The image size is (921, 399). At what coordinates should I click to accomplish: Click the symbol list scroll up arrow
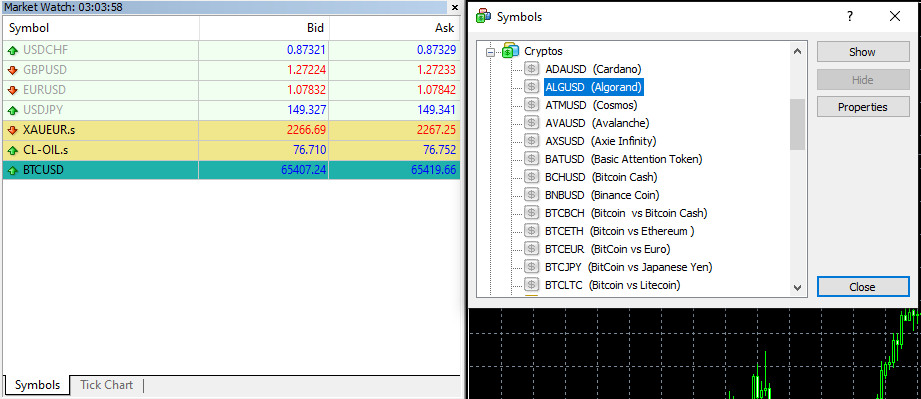click(797, 51)
